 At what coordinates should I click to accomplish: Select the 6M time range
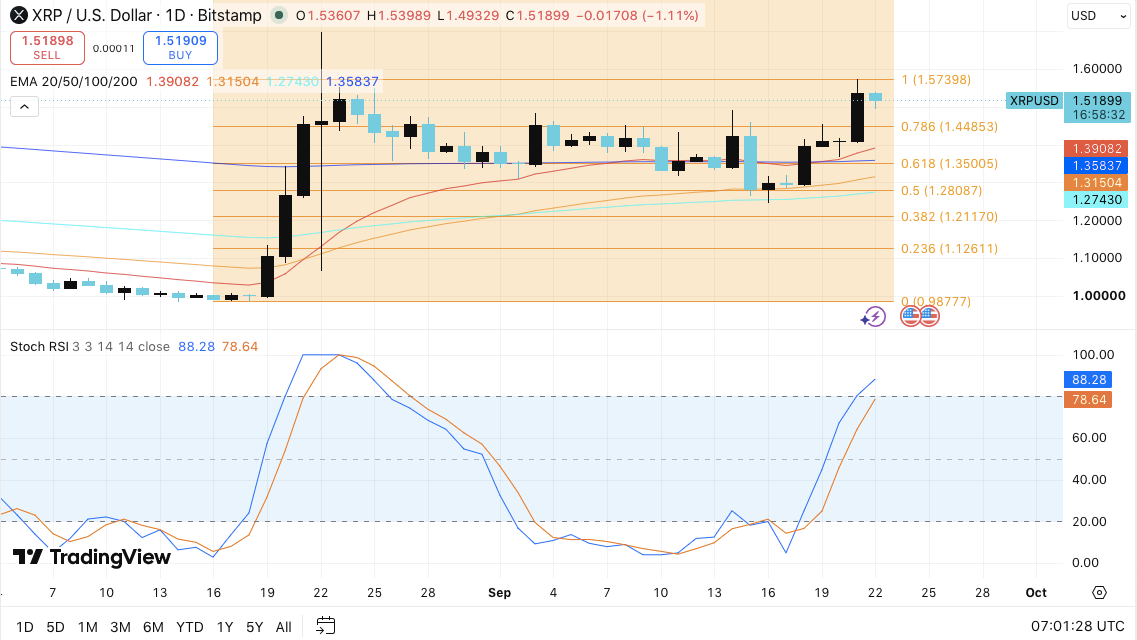click(153, 627)
